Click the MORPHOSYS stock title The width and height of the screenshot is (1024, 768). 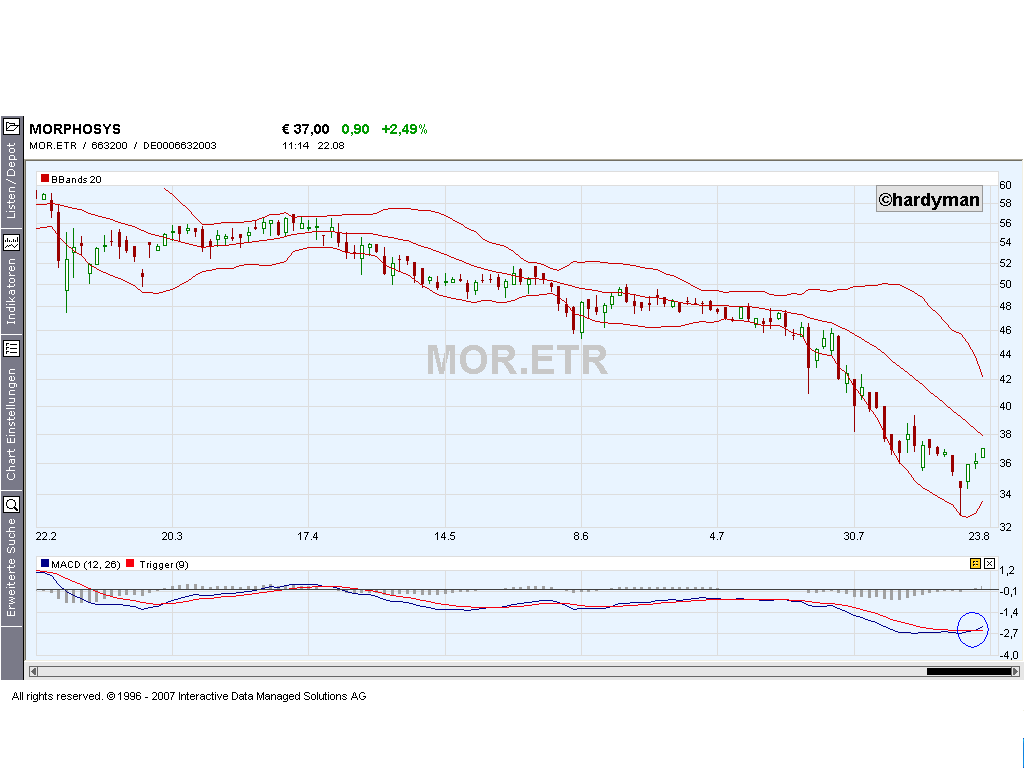click(75, 129)
